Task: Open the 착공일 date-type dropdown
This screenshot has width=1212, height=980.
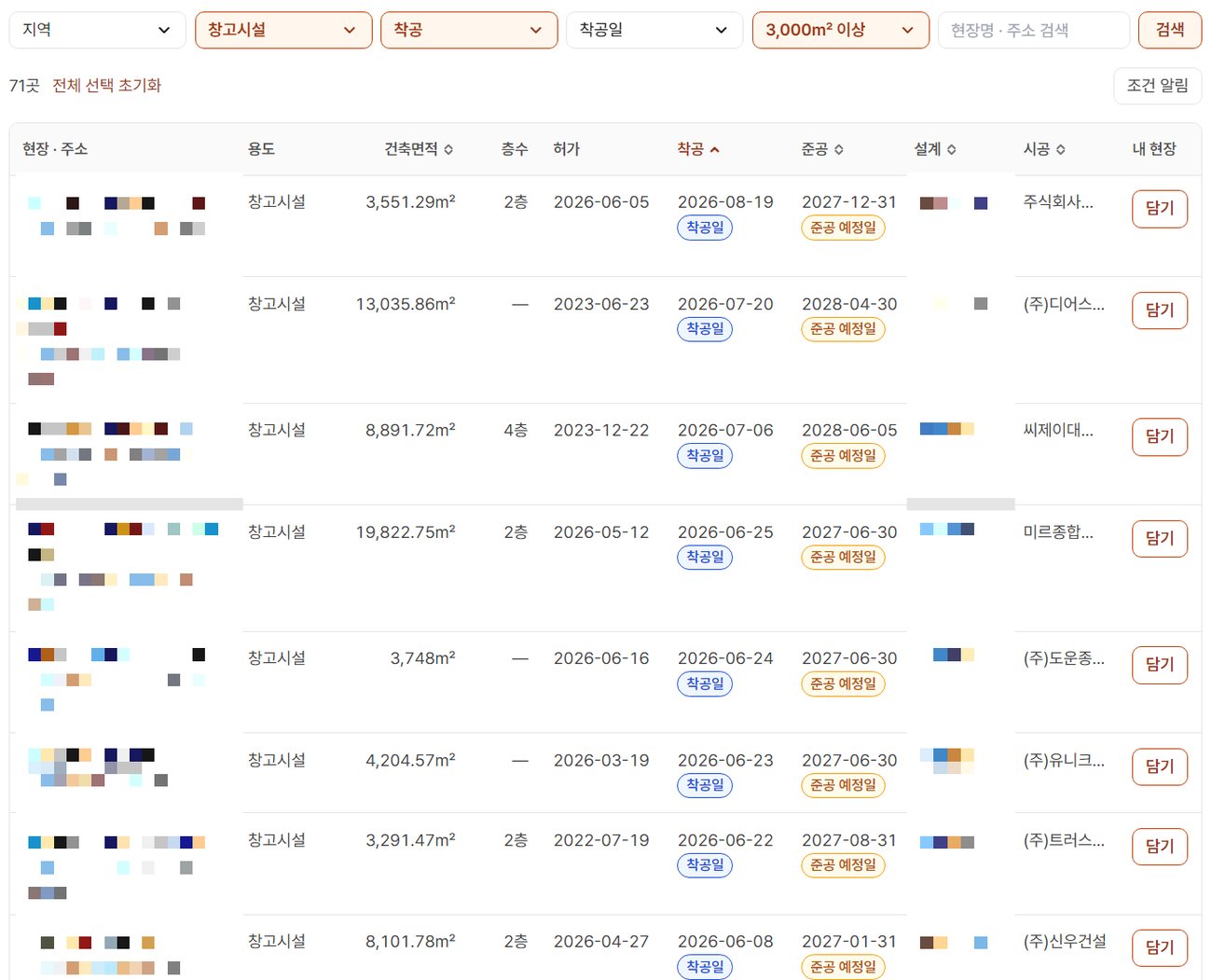Action: (x=654, y=30)
